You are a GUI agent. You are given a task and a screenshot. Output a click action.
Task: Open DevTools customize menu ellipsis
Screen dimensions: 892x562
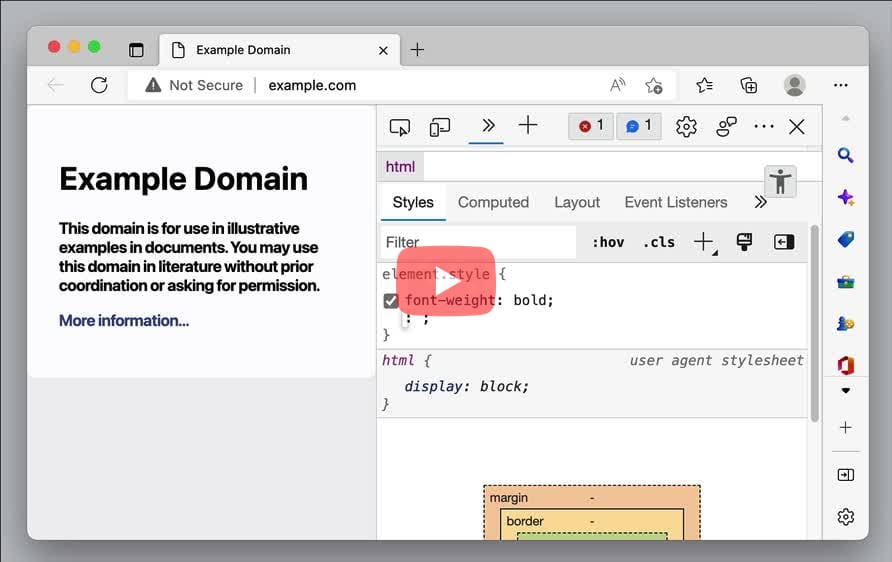pyautogui.click(x=763, y=126)
